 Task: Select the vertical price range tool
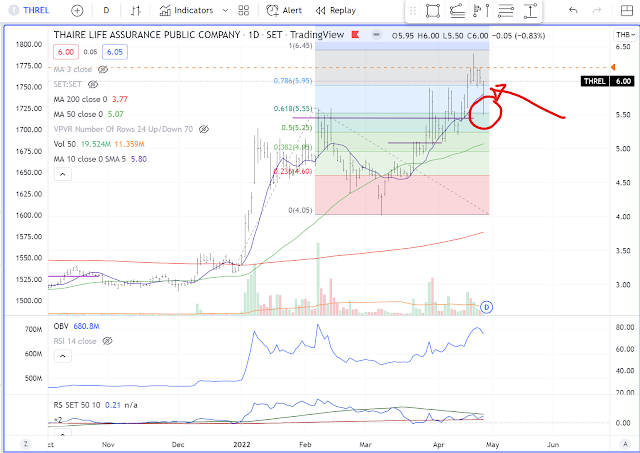[530, 11]
